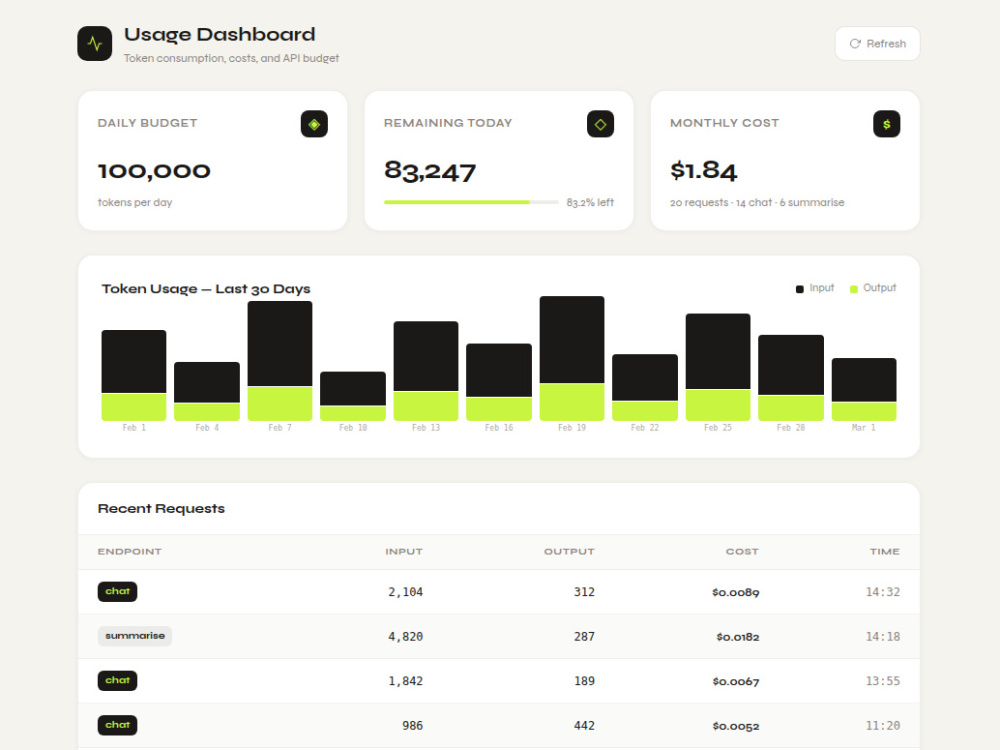Click the Feb 7 usage bar

[x=280, y=360]
